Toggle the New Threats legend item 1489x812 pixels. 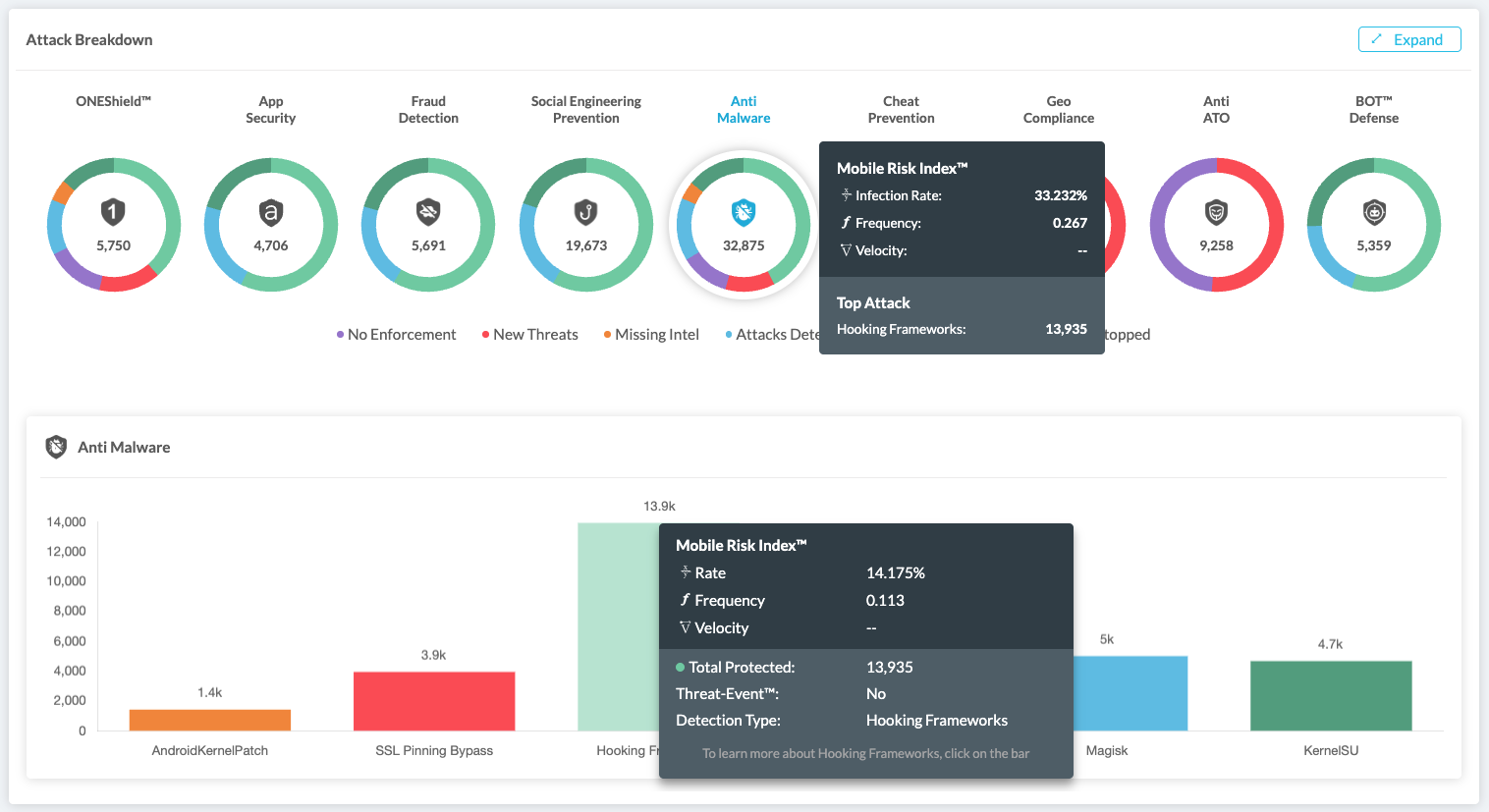(x=530, y=335)
